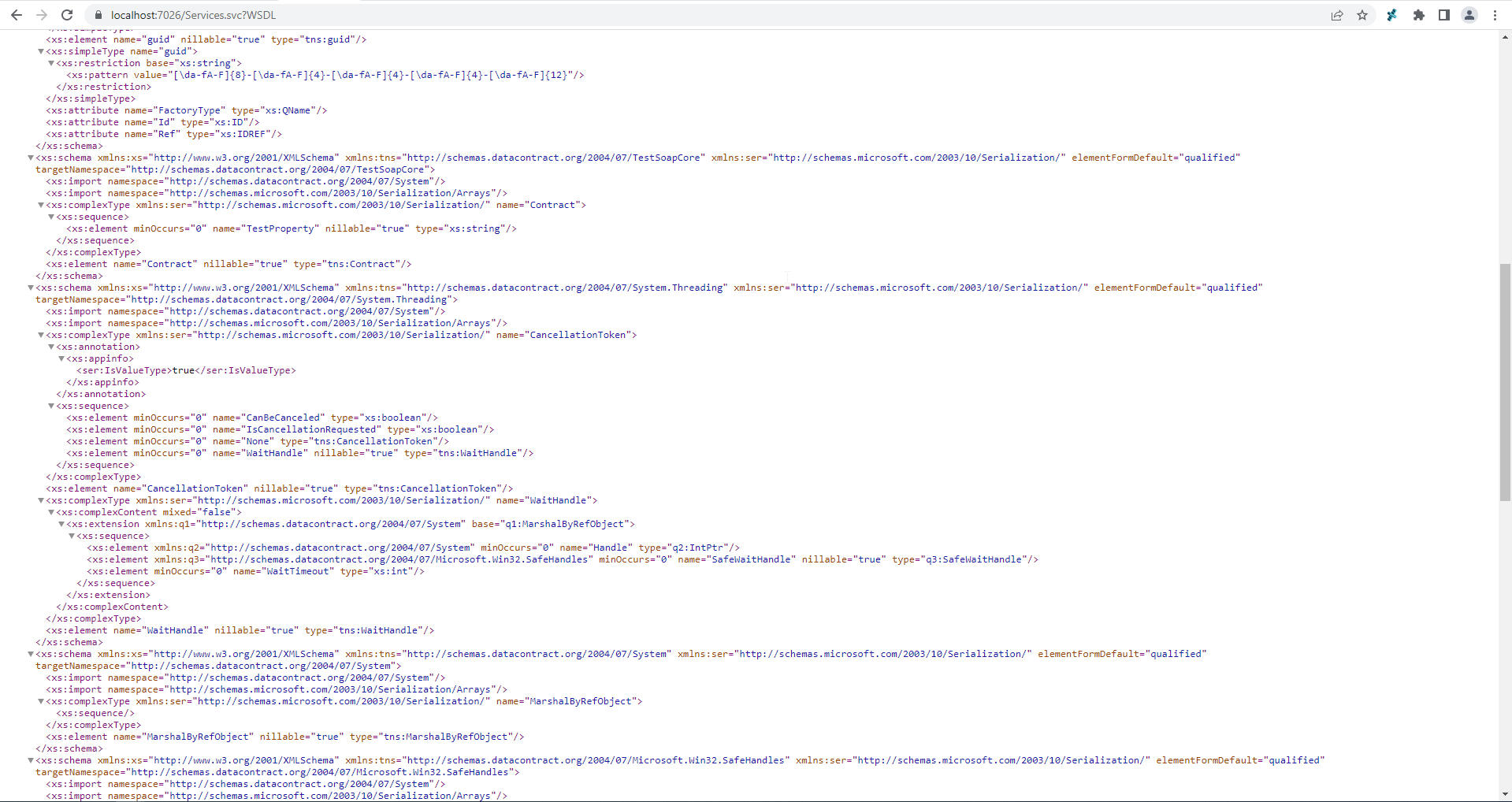This screenshot has height=802, width=1512.
Task: Bookmark this tab with star
Action: (x=1362, y=15)
